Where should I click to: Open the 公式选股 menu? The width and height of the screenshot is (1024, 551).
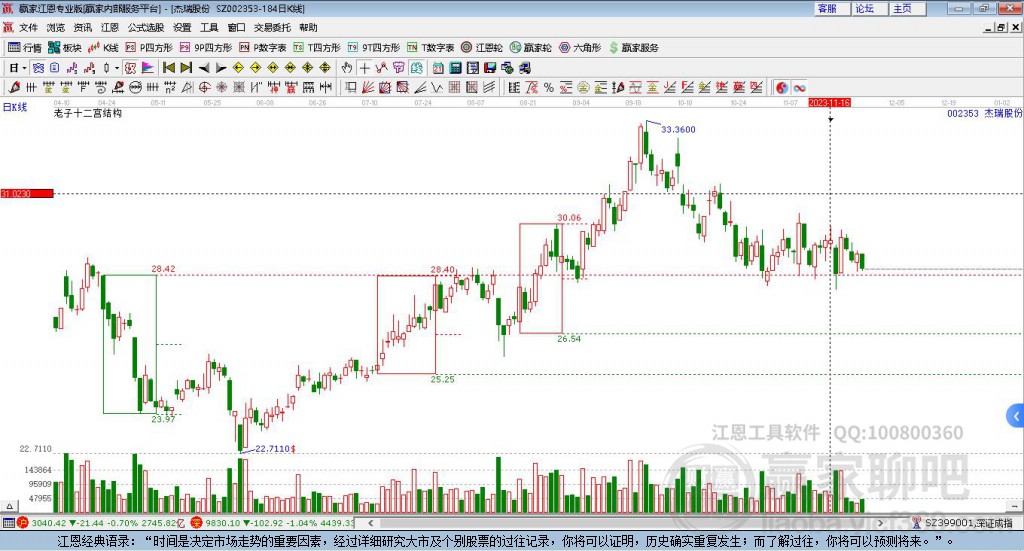click(146, 27)
